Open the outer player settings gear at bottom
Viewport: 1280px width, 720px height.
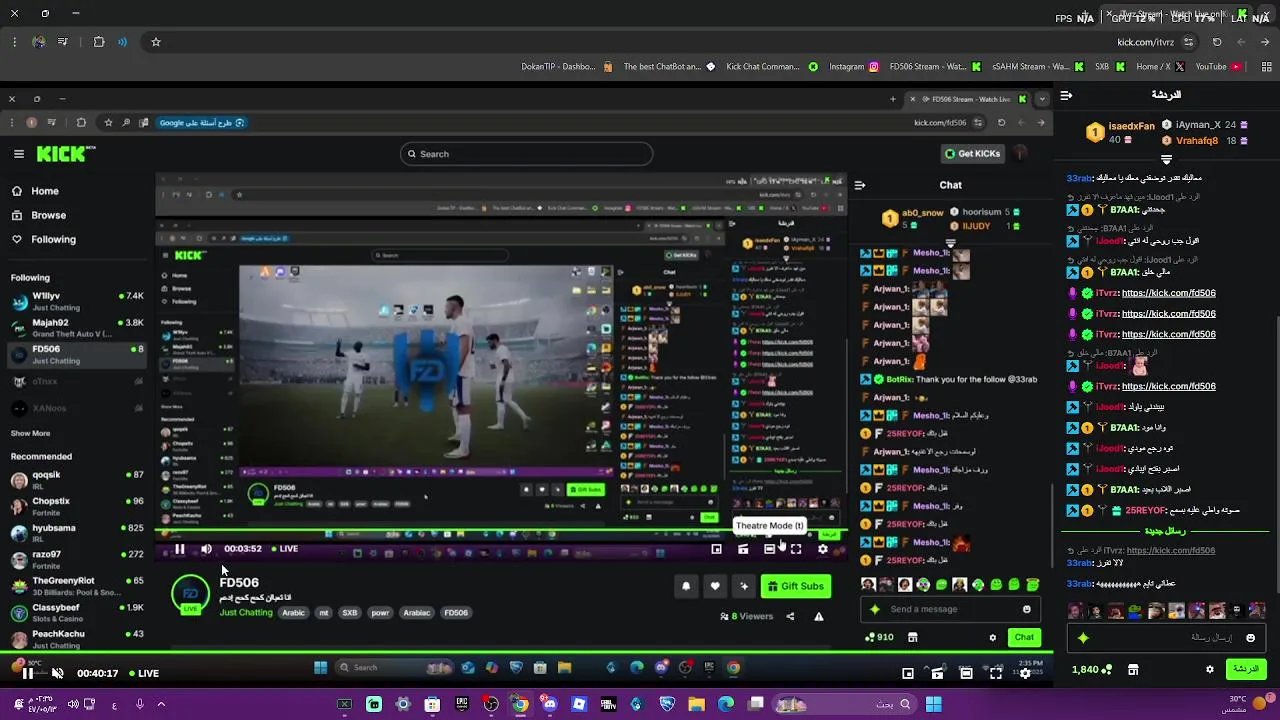pos(1025,673)
